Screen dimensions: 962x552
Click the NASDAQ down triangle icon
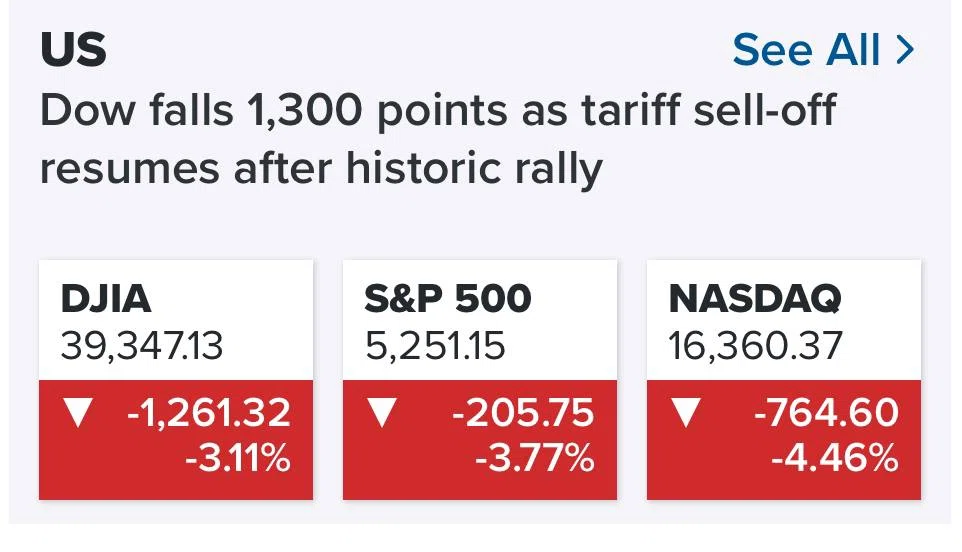click(x=686, y=412)
